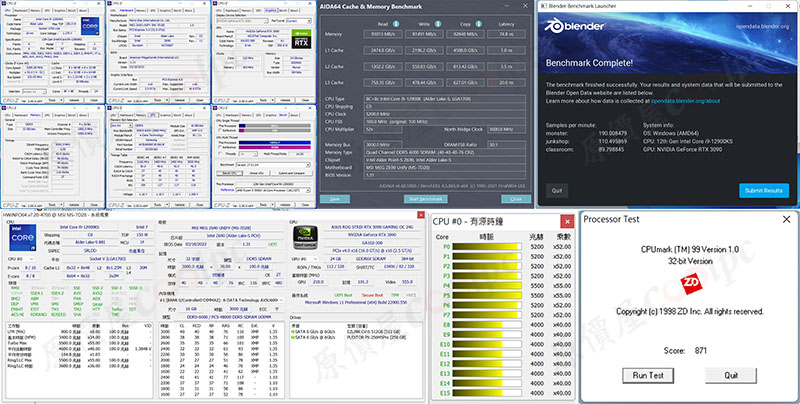
Task: Open the GPU #0 selector dropdown in HWiNFO64
Action: click(304, 259)
